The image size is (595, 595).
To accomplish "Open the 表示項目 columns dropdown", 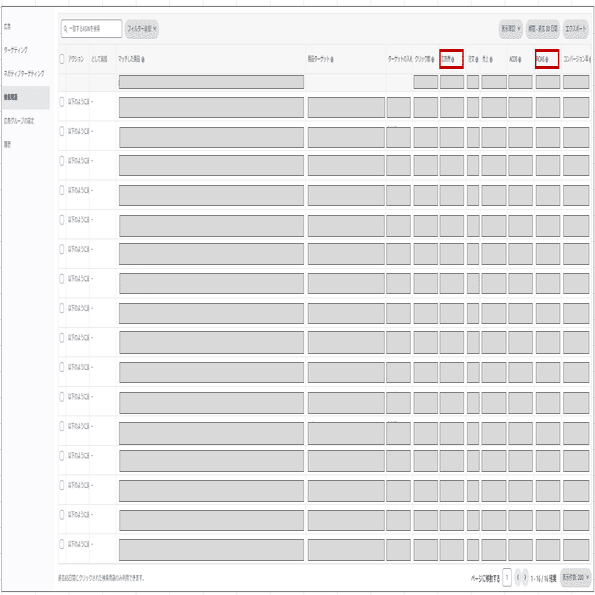I will point(511,29).
